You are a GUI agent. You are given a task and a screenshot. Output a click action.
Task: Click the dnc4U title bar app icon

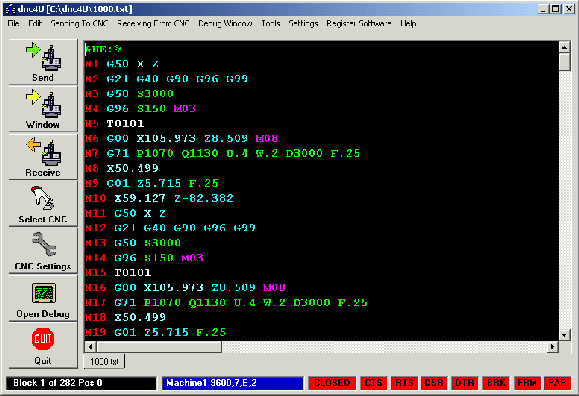click(10, 9)
